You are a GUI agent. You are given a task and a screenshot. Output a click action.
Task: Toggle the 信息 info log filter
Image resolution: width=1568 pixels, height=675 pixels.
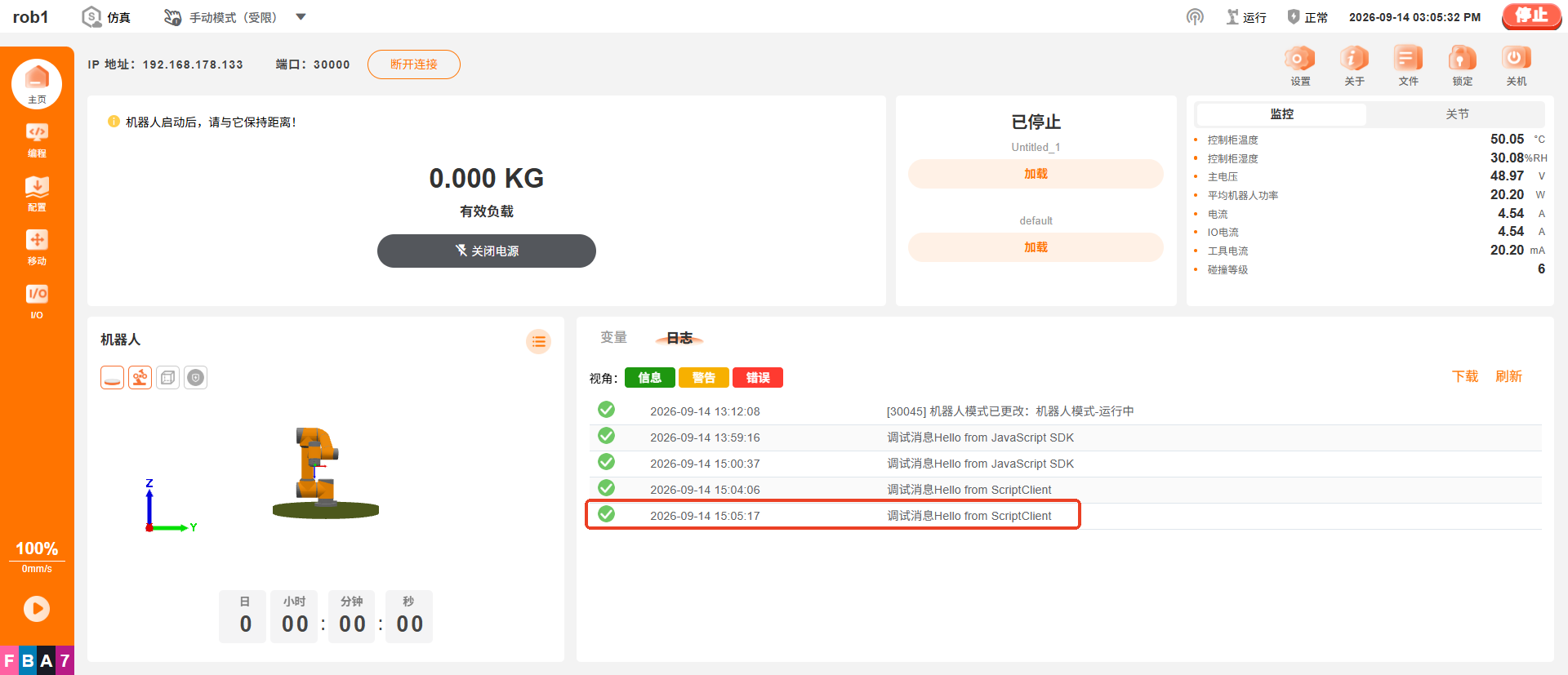point(650,377)
